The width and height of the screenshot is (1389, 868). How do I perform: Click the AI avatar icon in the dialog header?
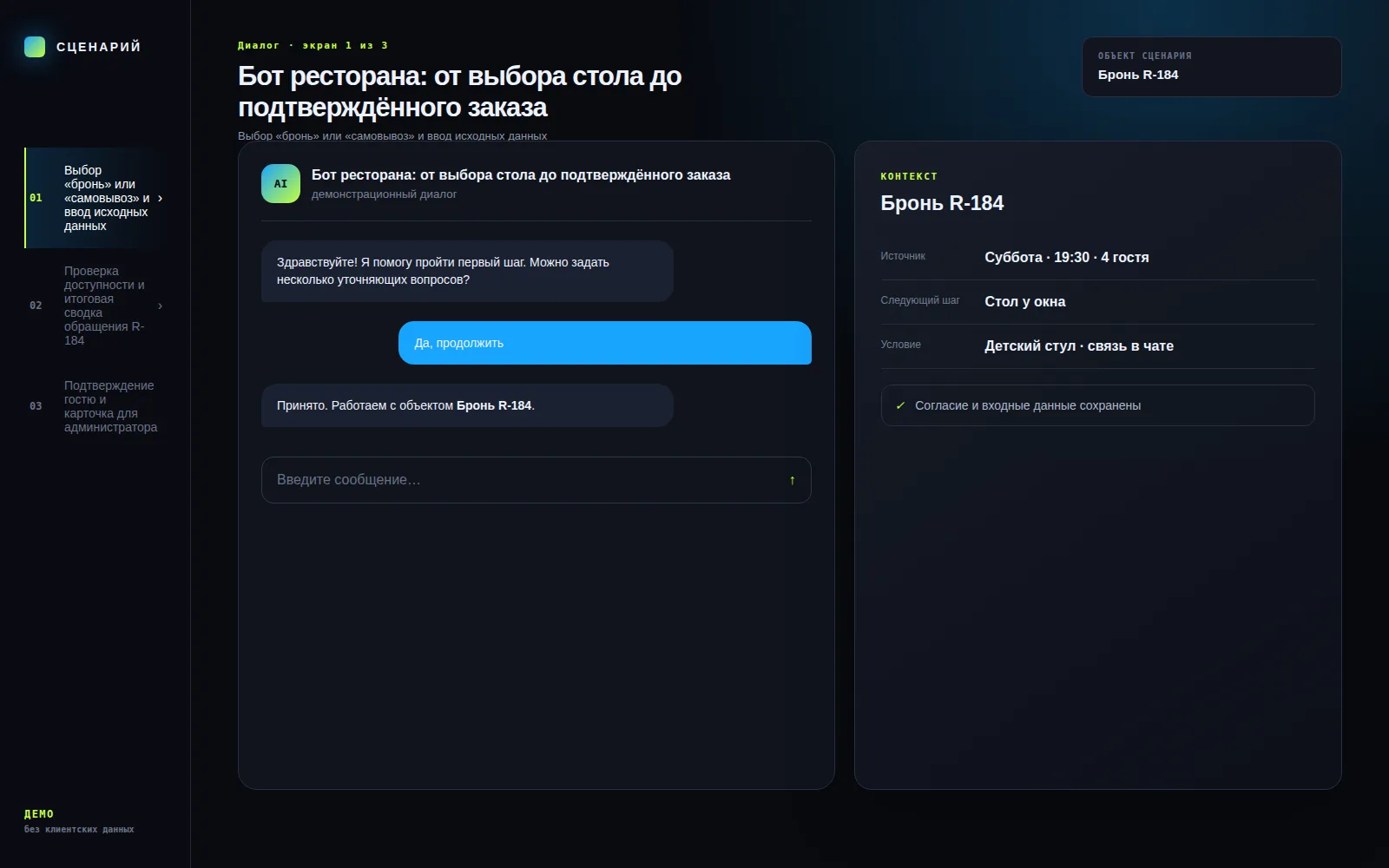pos(280,184)
